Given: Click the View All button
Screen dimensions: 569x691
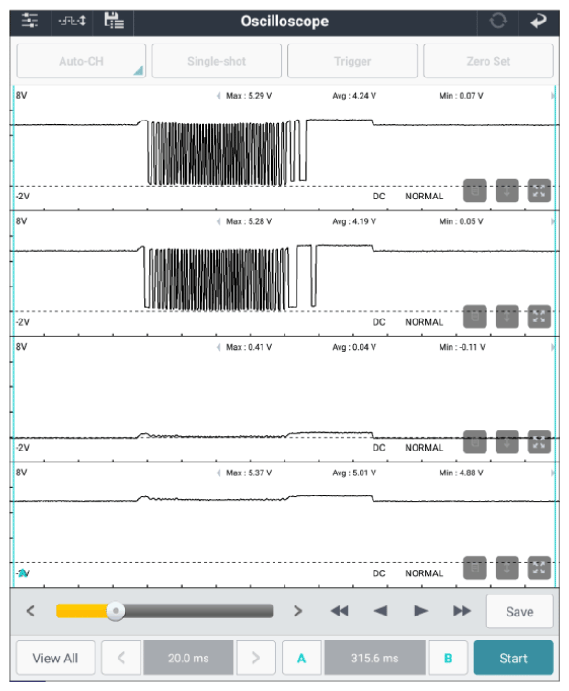Looking at the screenshot, I should pos(56,658).
